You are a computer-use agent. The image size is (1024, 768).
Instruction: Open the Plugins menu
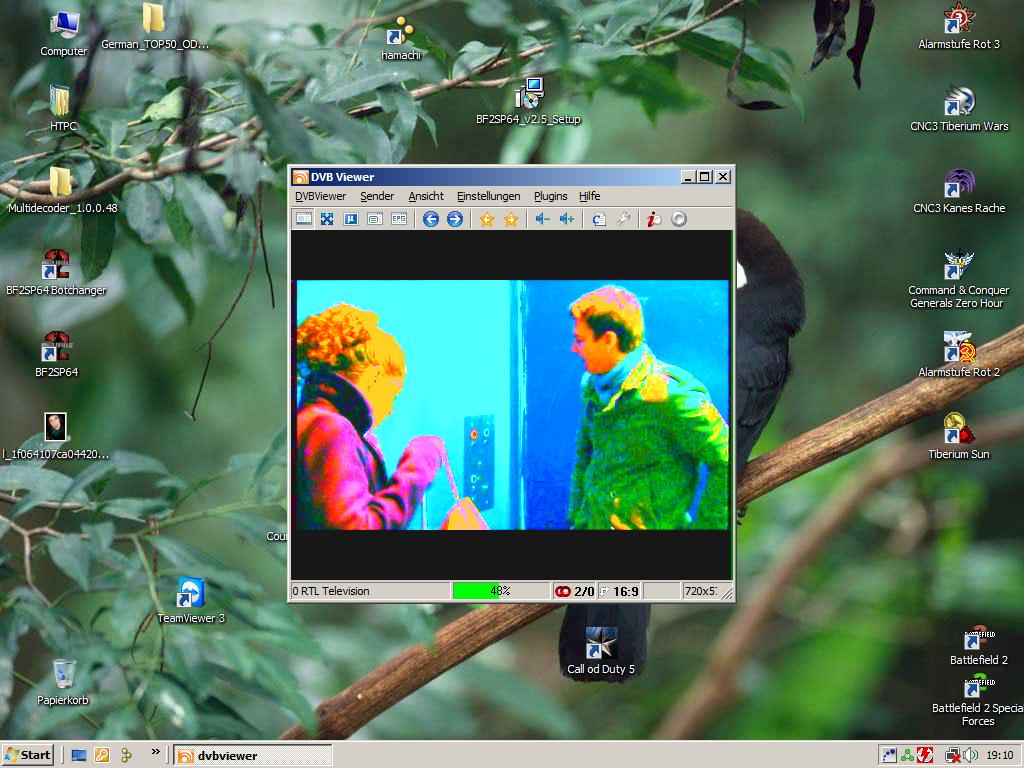click(x=551, y=196)
